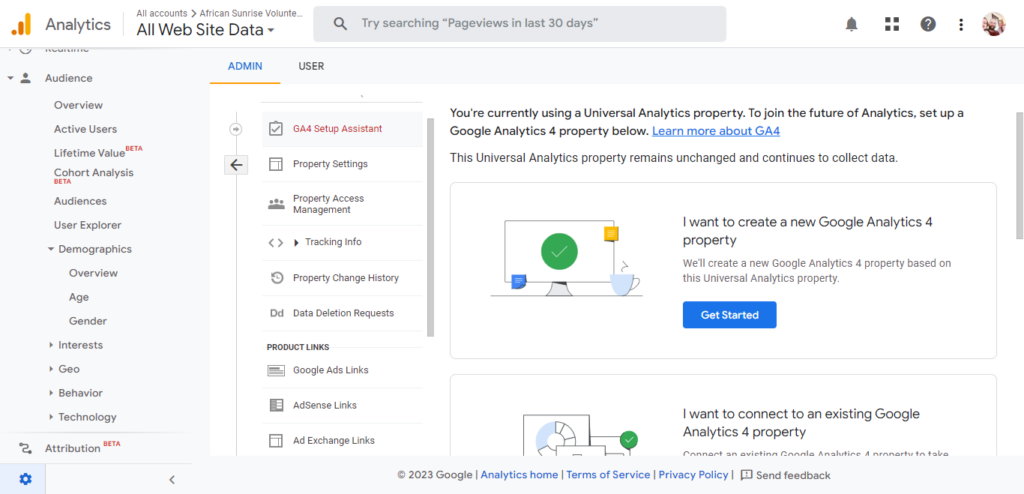Click the Audience person icon
This screenshot has height=494, width=1024.
(25, 78)
